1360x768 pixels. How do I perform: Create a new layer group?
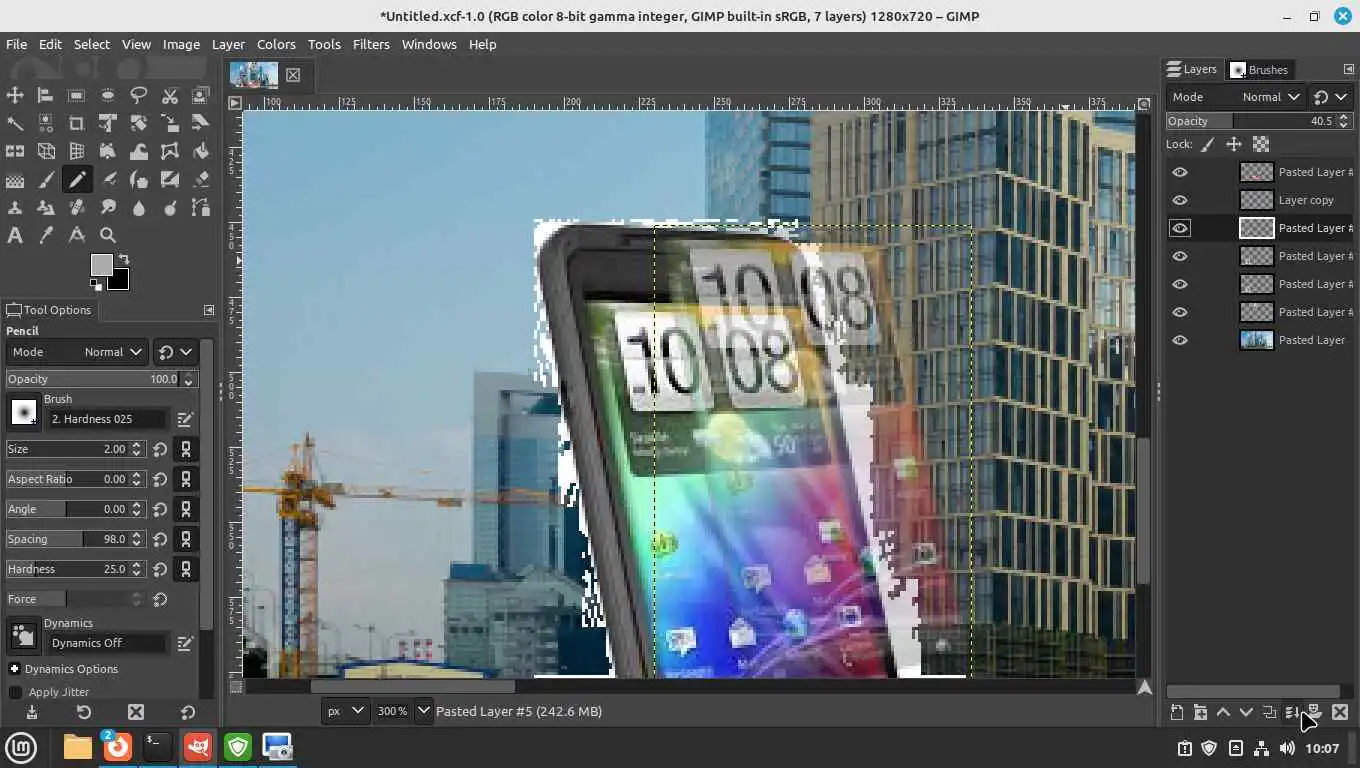coord(1200,712)
